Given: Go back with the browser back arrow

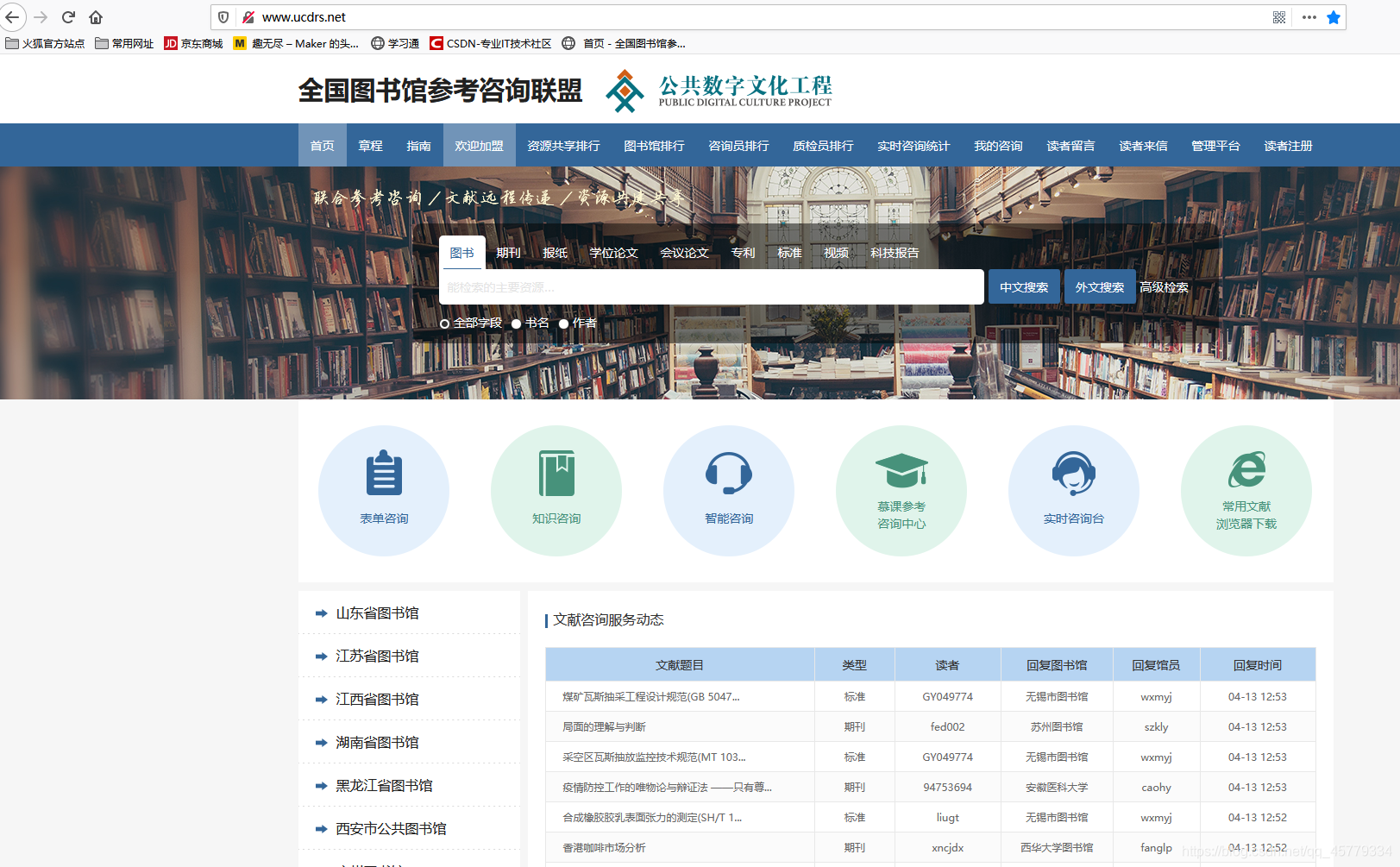Looking at the screenshot, I should 12,17.
